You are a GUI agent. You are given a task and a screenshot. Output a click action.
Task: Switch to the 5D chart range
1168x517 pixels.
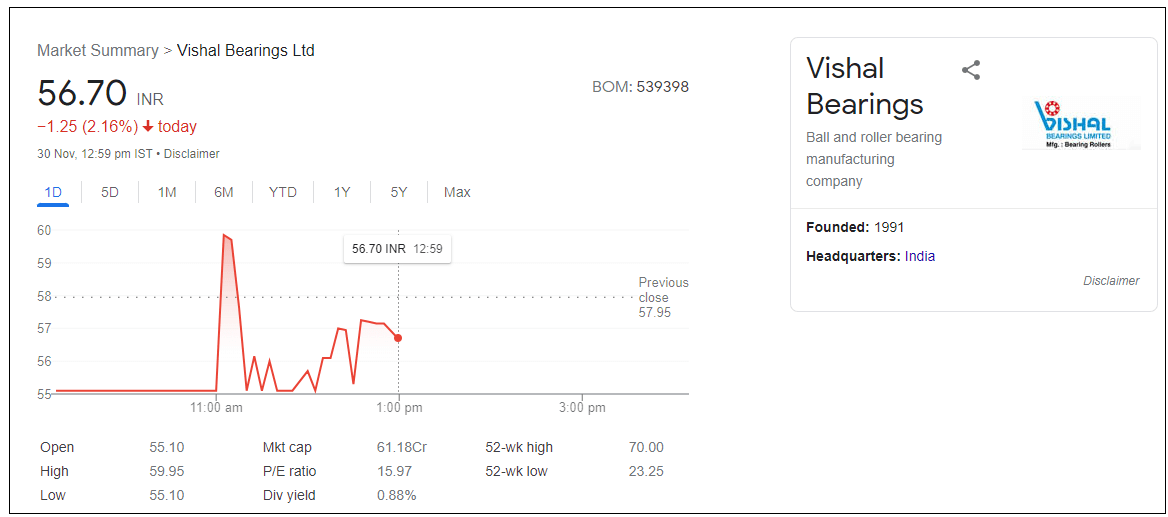(x=110, y=192)
